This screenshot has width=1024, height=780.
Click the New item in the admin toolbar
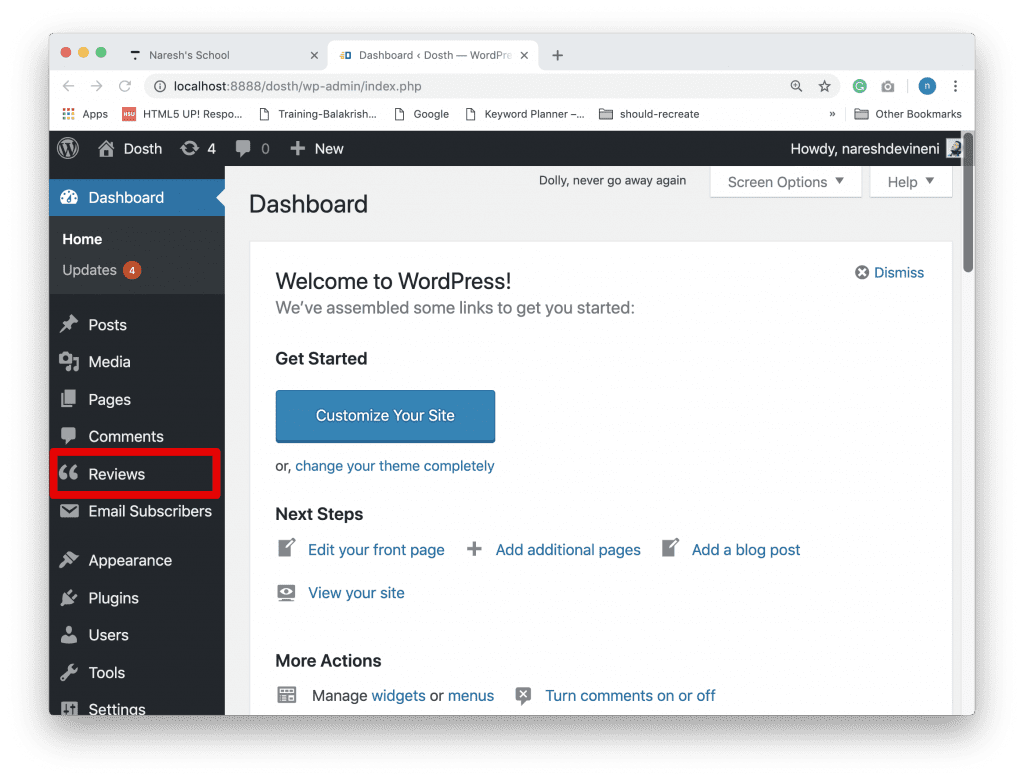[x=316, y=148]
